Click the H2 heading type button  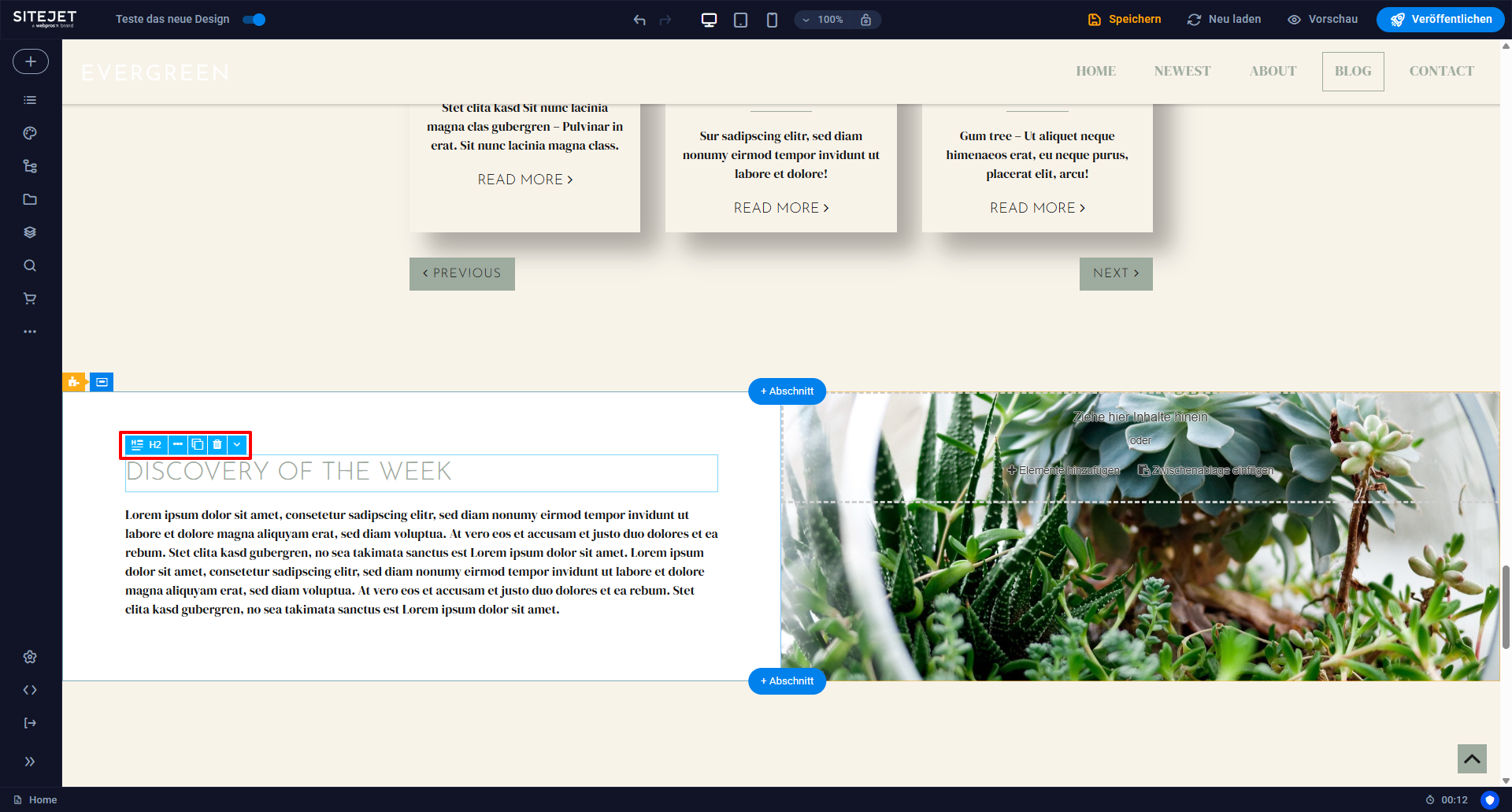click(x=146, y=445)
